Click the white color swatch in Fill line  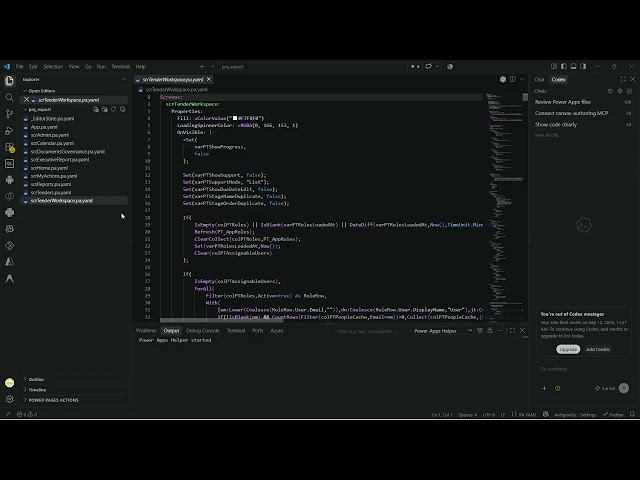(235, 118)
